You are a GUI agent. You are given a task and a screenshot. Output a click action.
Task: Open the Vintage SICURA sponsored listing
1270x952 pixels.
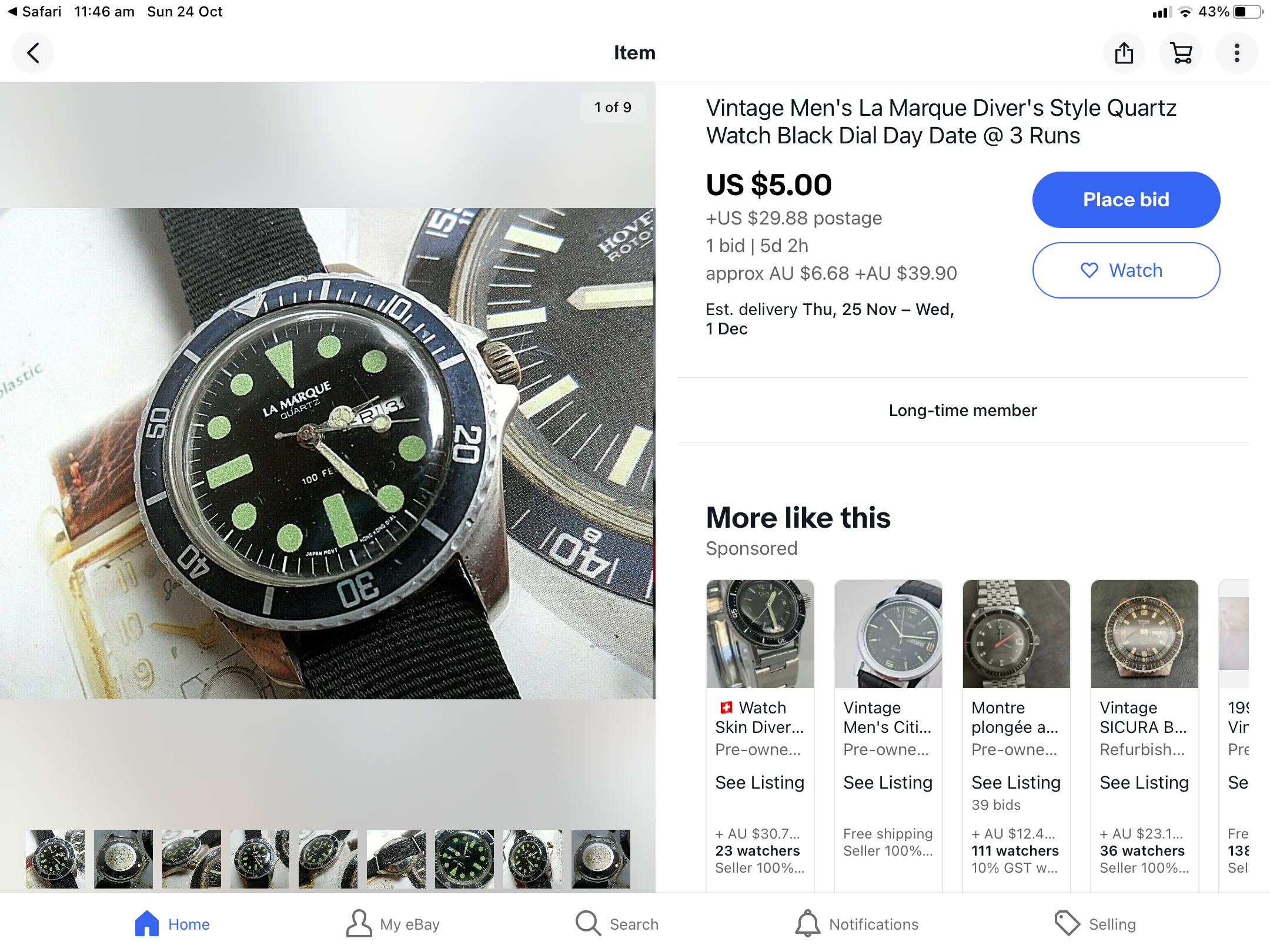[1144, 717]
